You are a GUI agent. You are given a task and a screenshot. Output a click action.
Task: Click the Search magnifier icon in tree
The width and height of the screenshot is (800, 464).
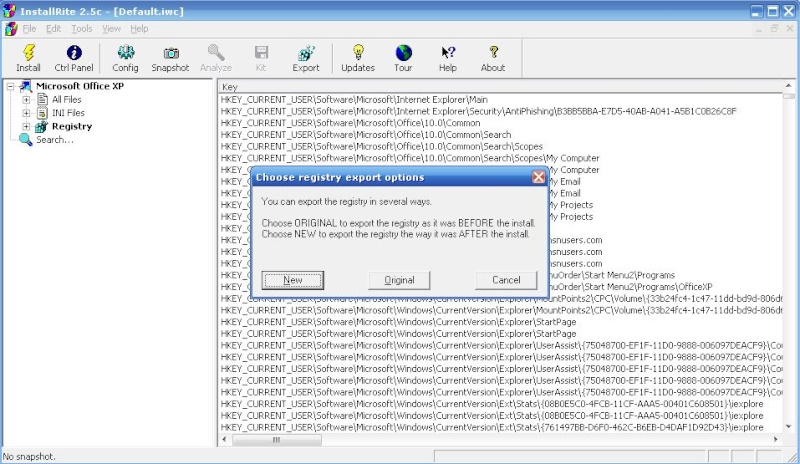click(x=26, y=139)
